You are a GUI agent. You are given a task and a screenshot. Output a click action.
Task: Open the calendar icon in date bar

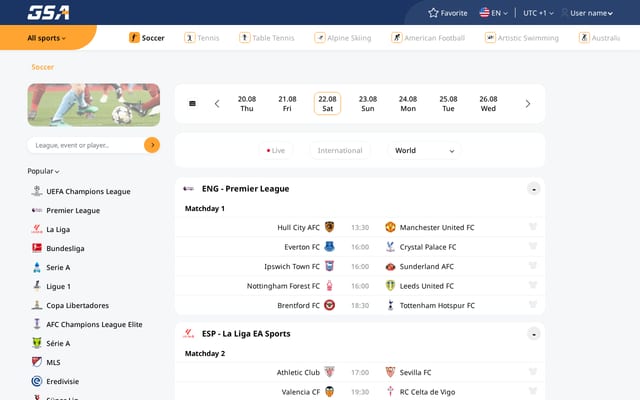pyautogui.click(x=192, y=104)
